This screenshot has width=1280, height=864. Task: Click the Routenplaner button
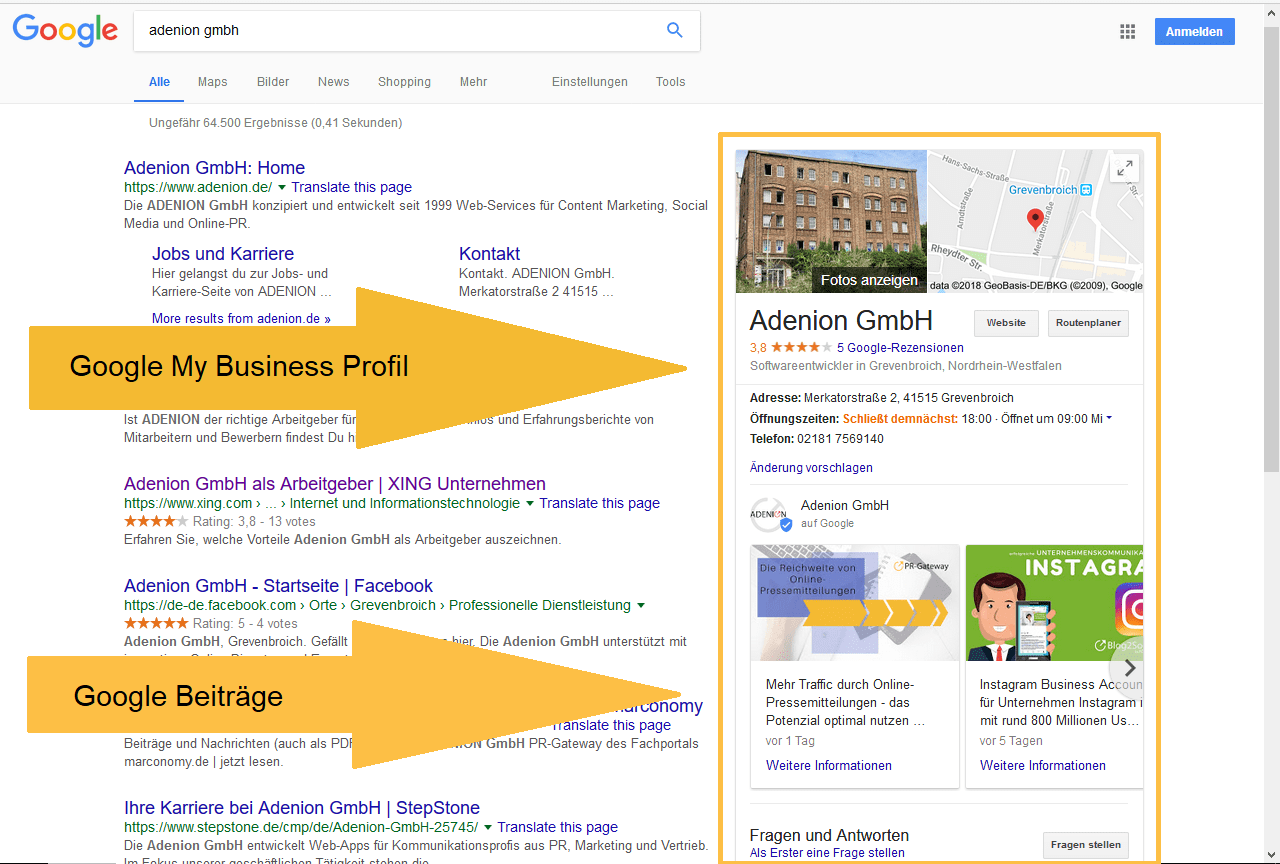(1088, 323)
